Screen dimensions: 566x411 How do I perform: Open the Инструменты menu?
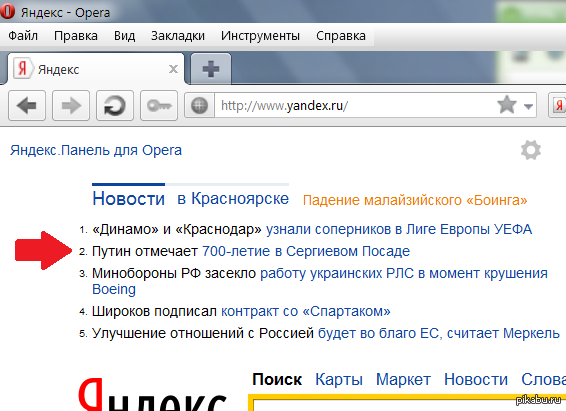[260, 36]
